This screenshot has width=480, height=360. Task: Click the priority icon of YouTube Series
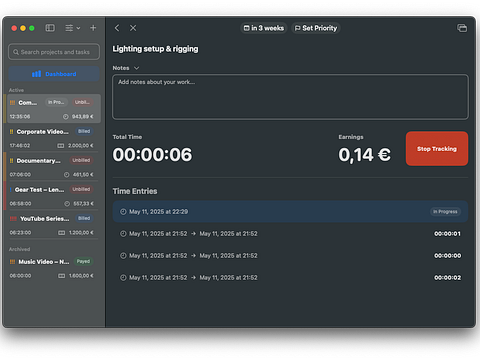[x=13, y=219]
